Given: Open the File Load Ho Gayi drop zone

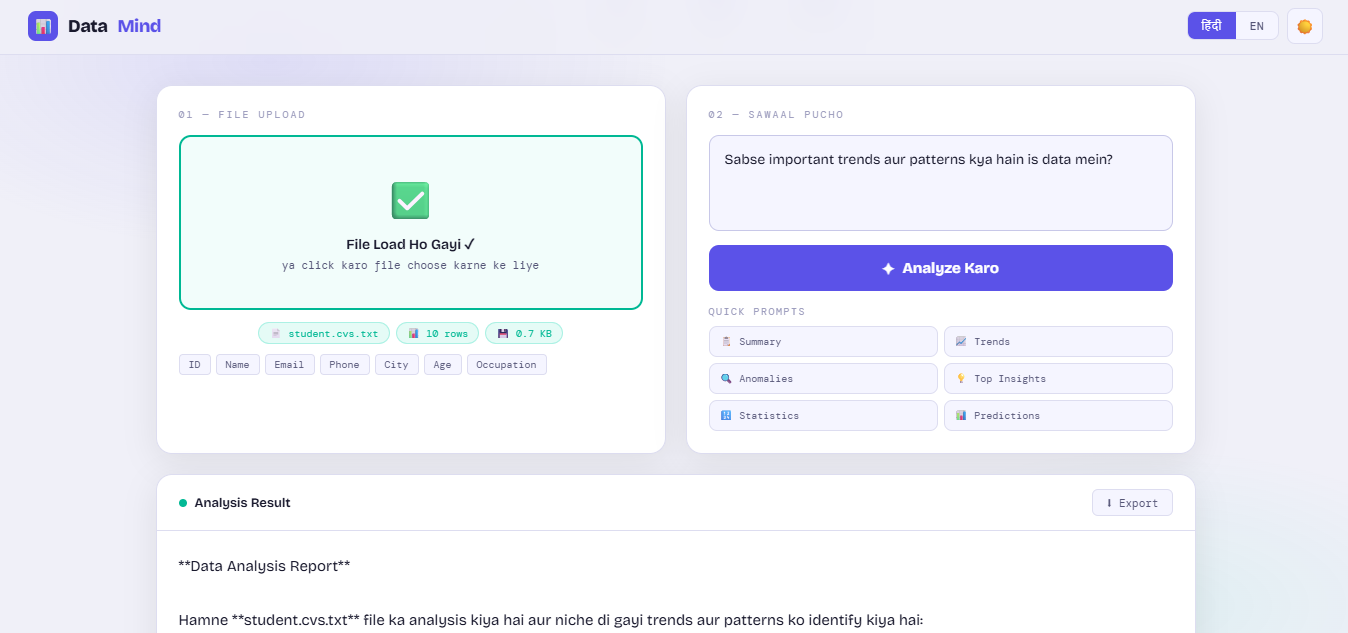Looking at the screenshot, I should pos(410,223).
